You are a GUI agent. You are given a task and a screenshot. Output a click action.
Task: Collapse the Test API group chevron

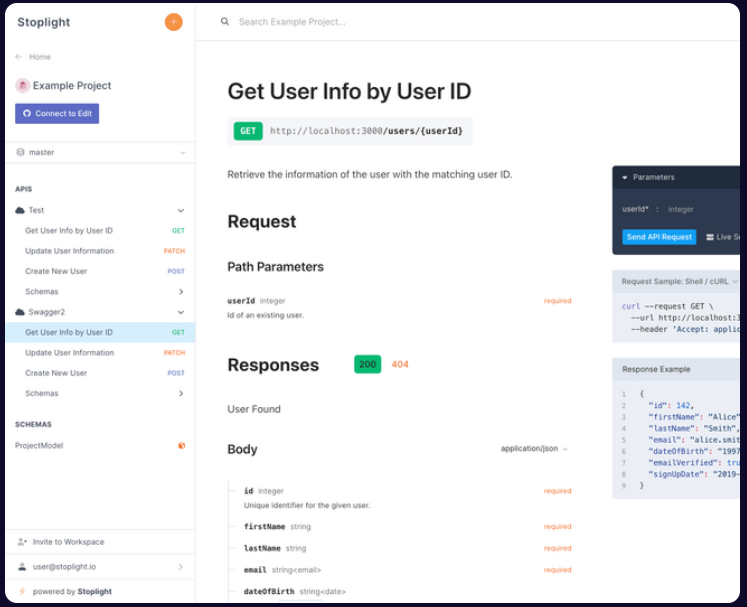pos(181,211)
